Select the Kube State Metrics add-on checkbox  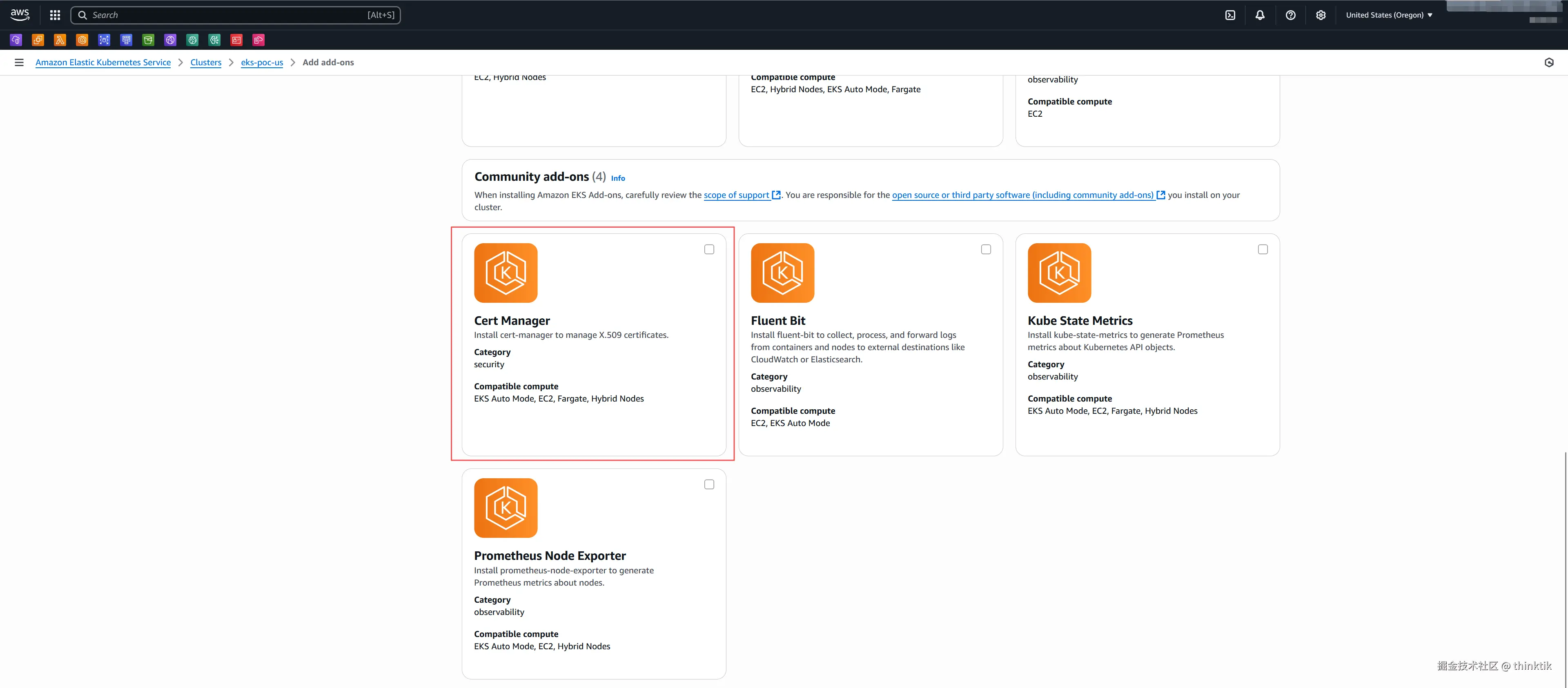coord(1263,249)
